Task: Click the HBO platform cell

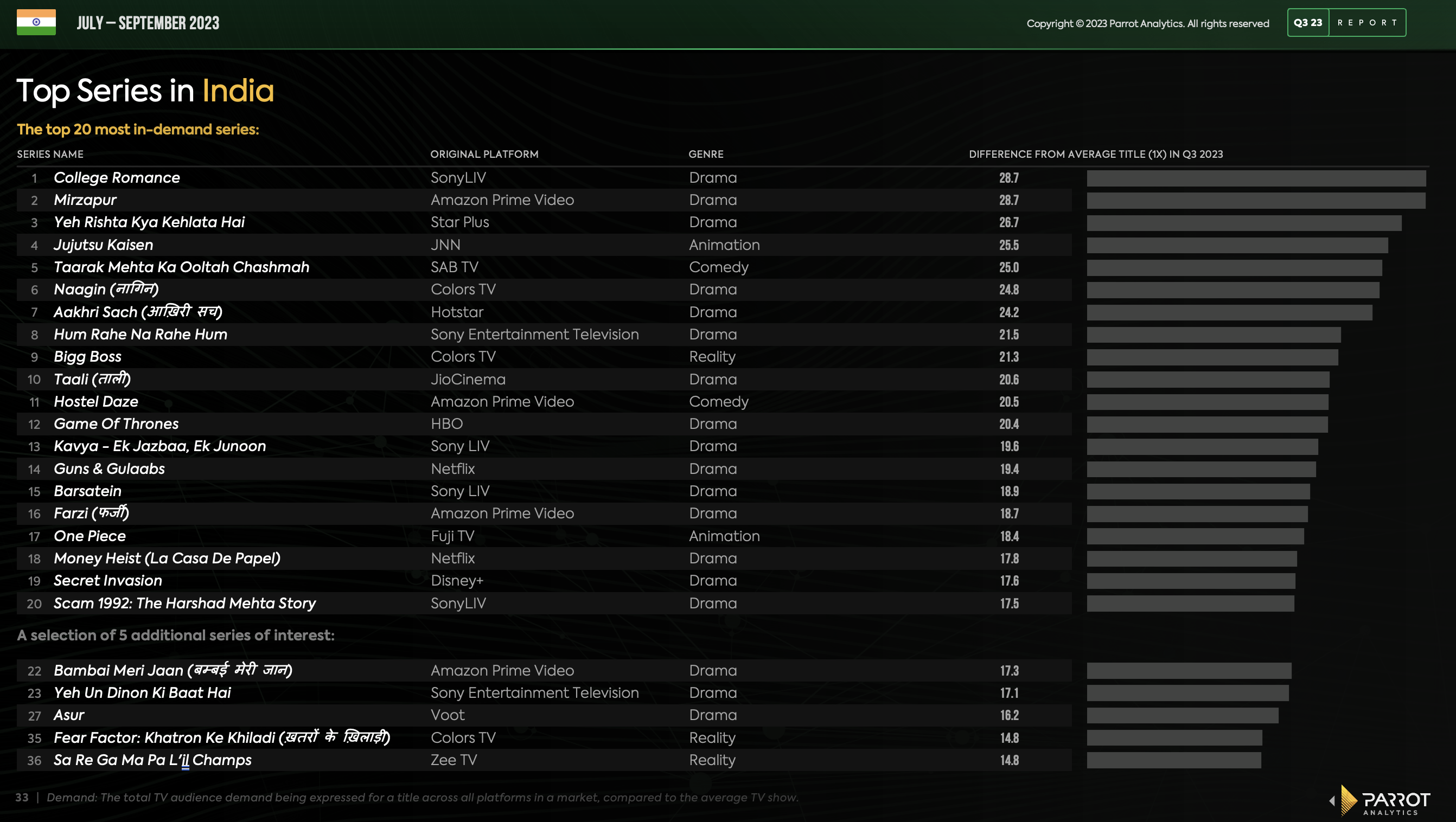Action: click(446, 423)
